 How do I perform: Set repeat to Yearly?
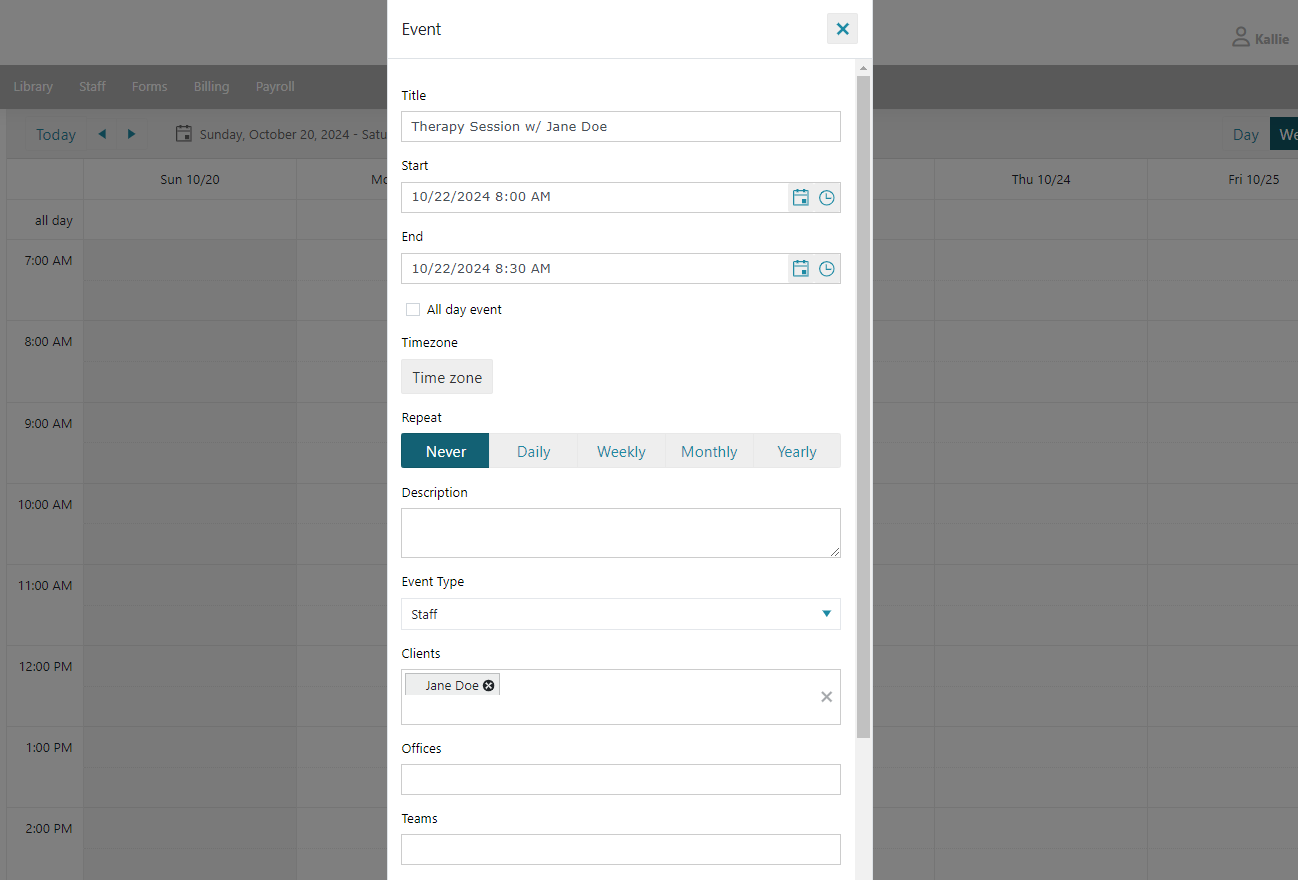click(797, 451)
